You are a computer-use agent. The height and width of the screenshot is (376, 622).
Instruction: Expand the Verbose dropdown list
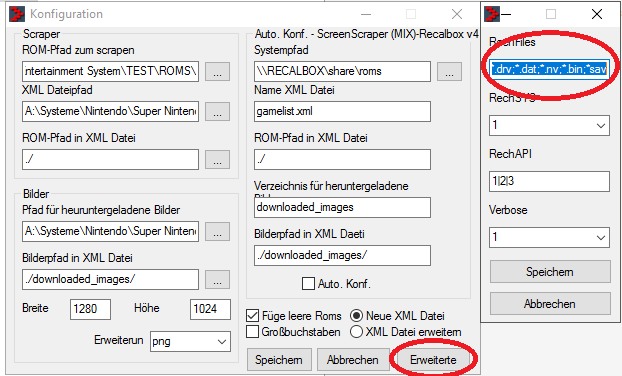pyautogui.click(x=549, y=238)
